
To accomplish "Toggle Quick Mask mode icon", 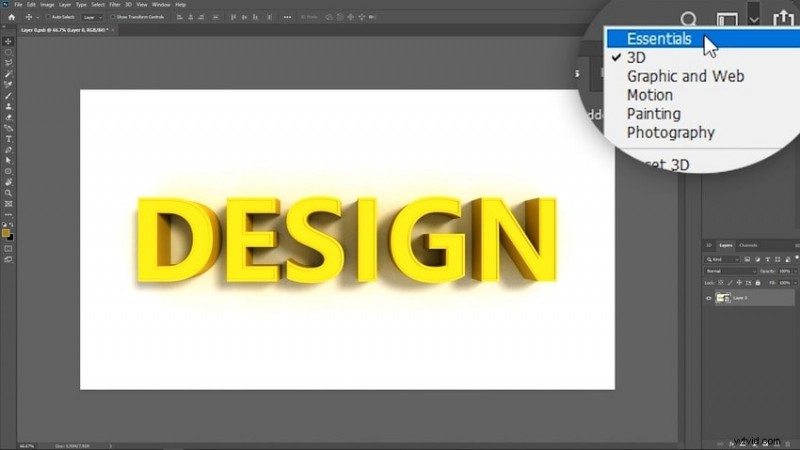I will click(8, 248).
